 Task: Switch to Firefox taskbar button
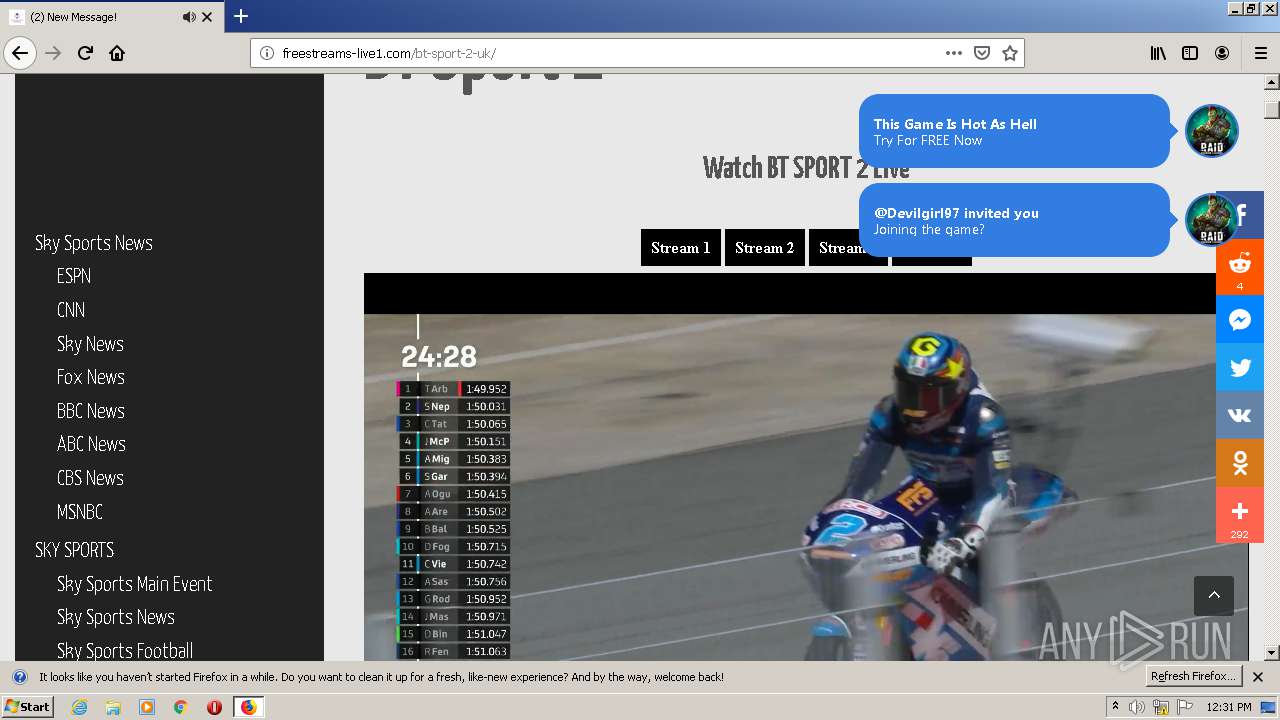248,707
